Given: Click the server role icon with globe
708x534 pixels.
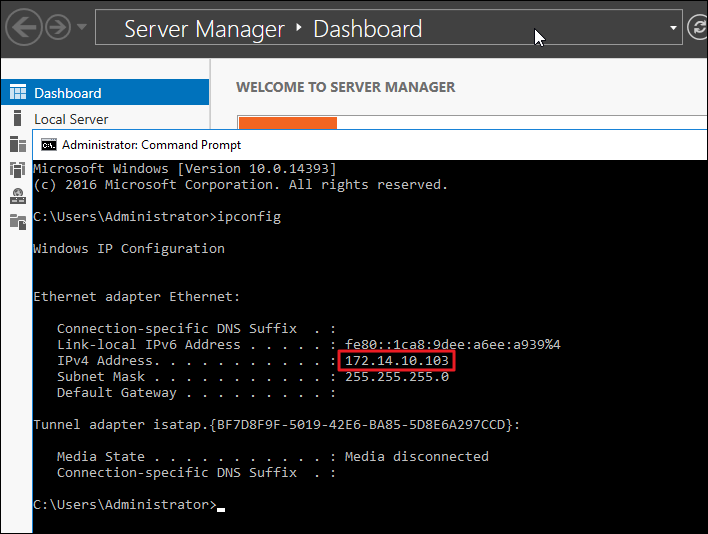Looking at the screenshot, I should tap(18, 196).
